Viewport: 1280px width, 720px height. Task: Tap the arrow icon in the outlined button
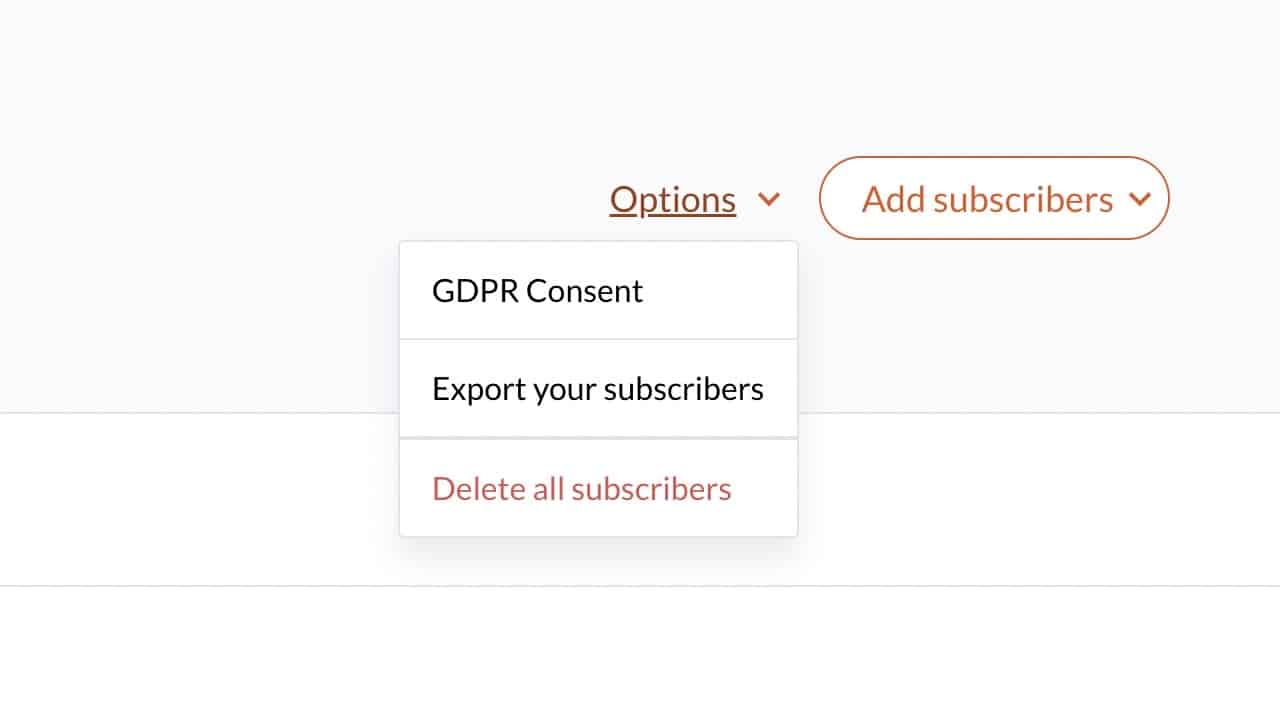tap(1140, 199)
